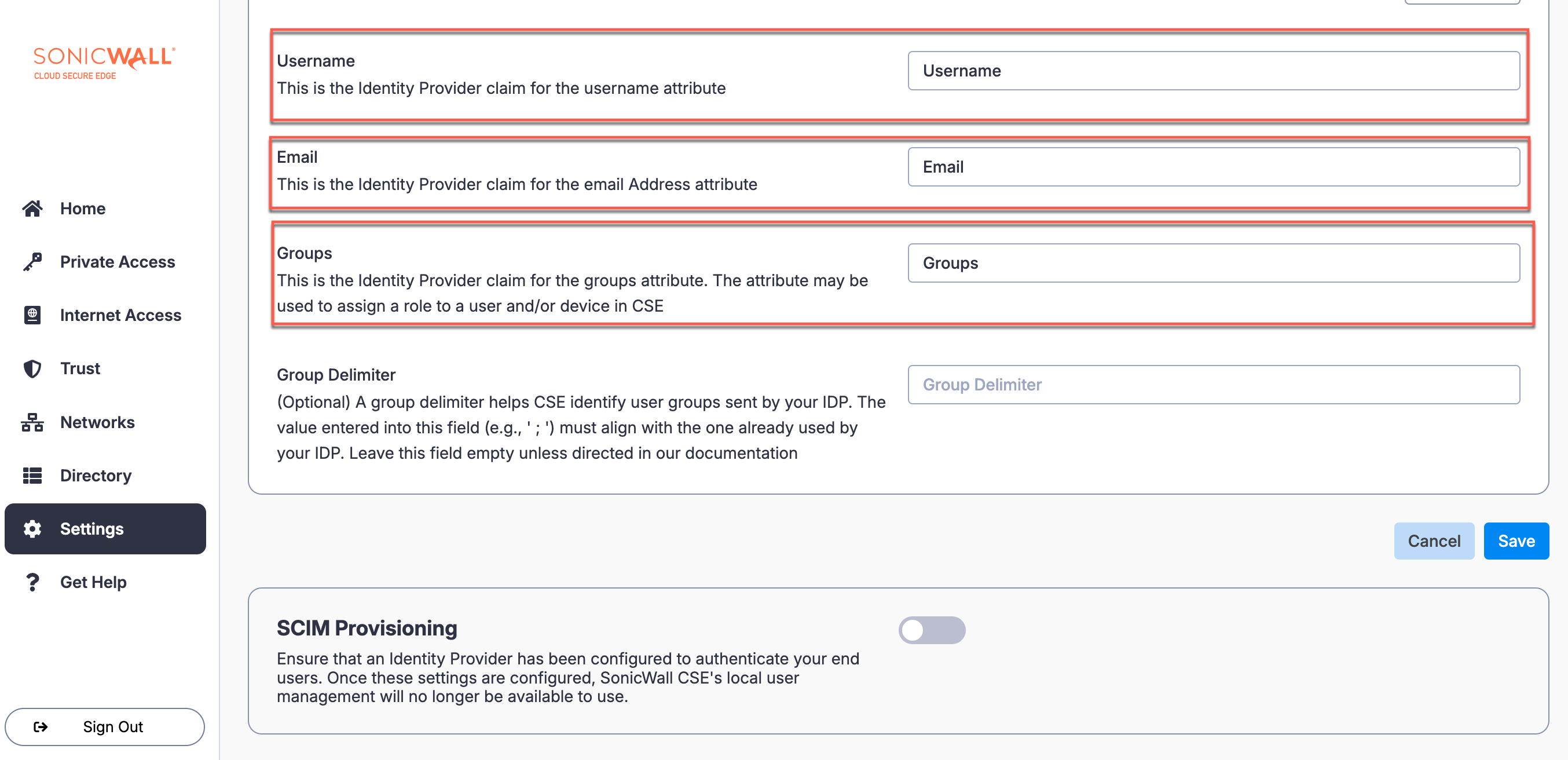Click the Directory list icon
1568x760 pixels.
click(32, 476)
